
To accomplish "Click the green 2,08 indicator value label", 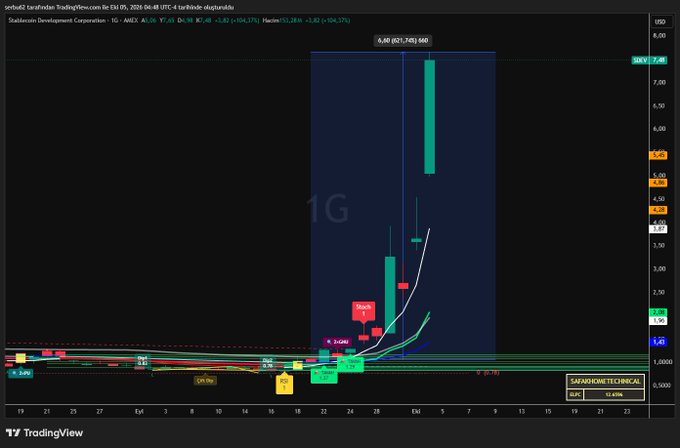I will pos(658,312).
